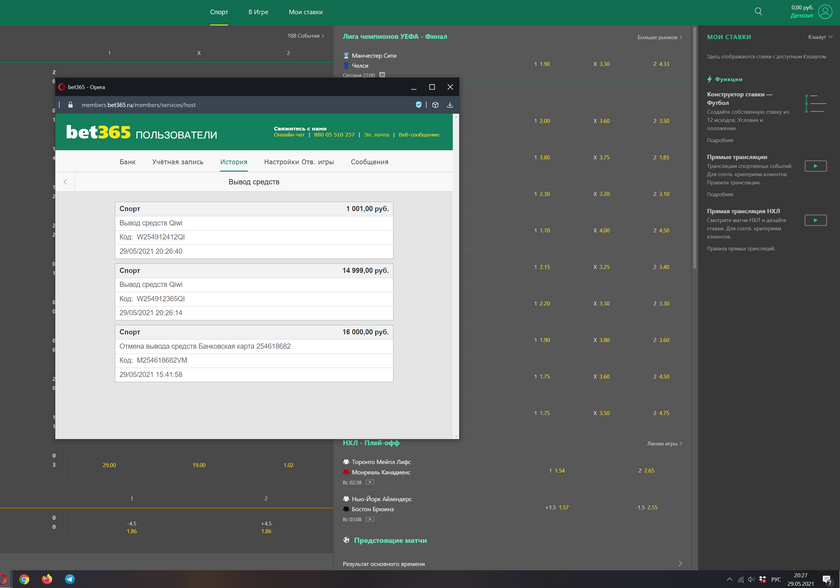Expand Результат основного времени row arrow

[680, 563]
